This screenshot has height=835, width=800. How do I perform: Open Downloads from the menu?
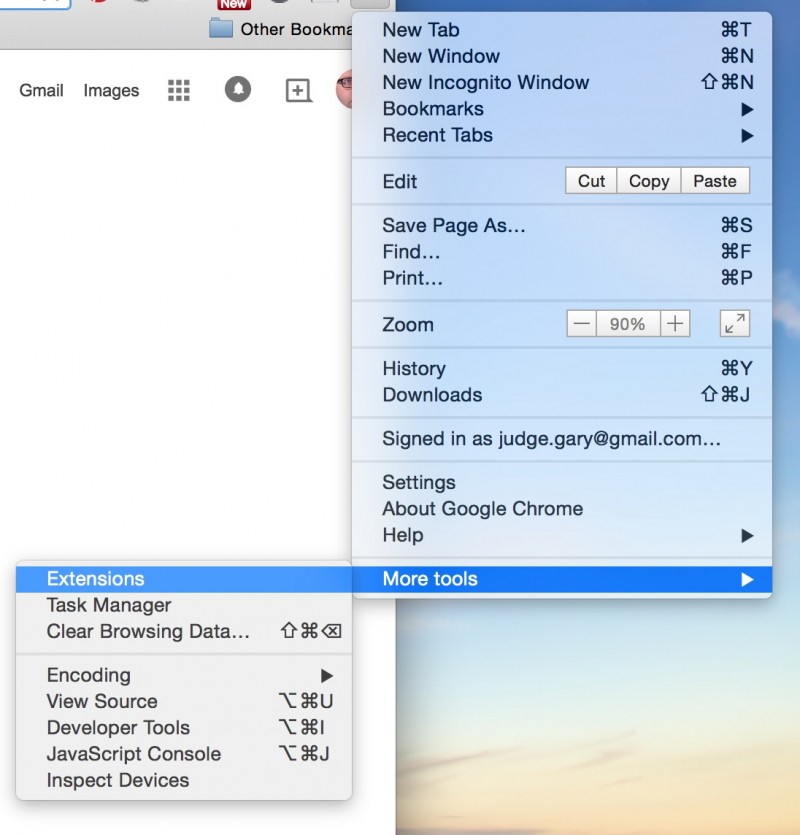click(562, 395)
